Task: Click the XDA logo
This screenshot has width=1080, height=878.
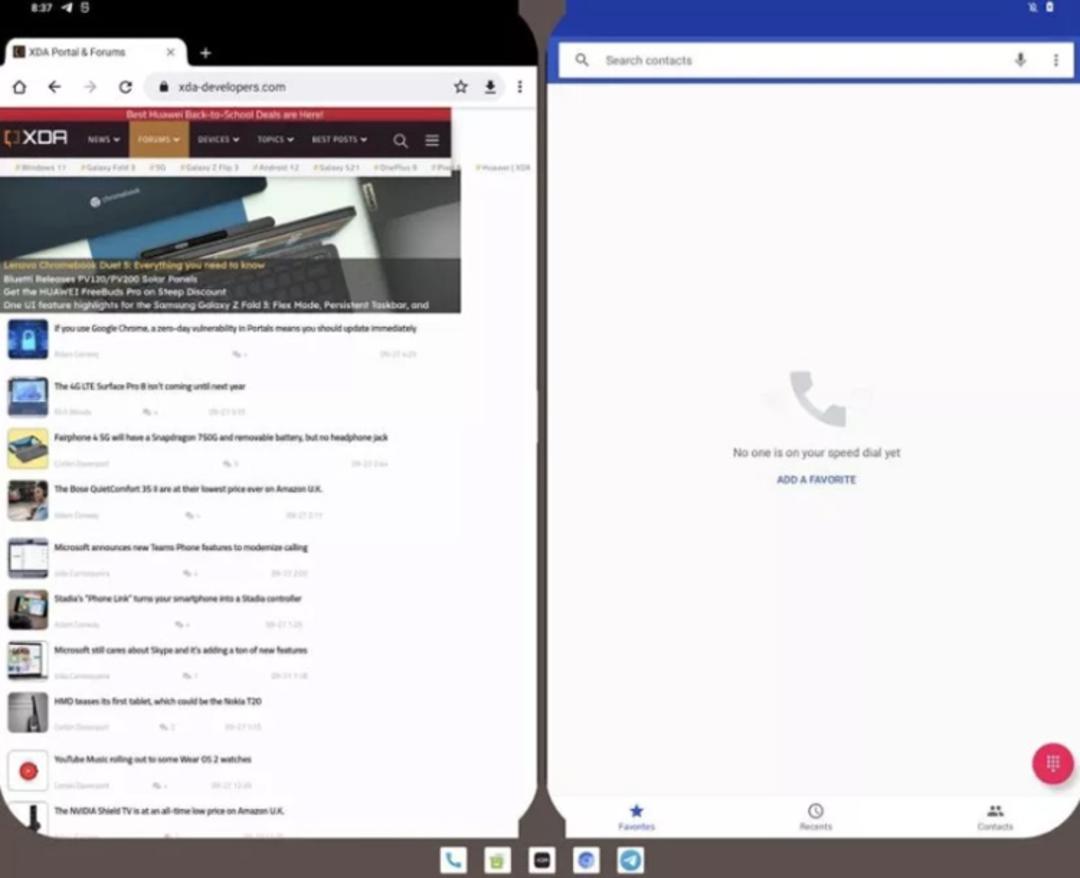Action: pos(36,138)
